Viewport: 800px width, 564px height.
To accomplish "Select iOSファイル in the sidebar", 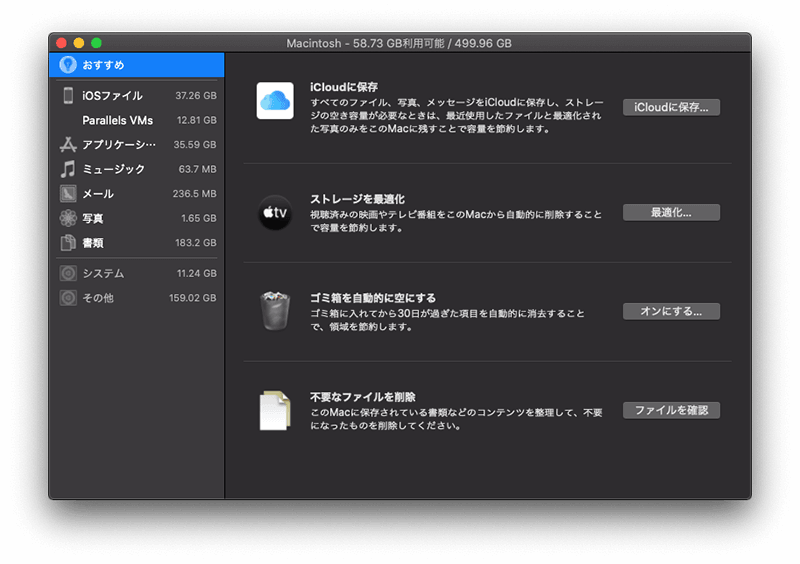I will (137, 95).
